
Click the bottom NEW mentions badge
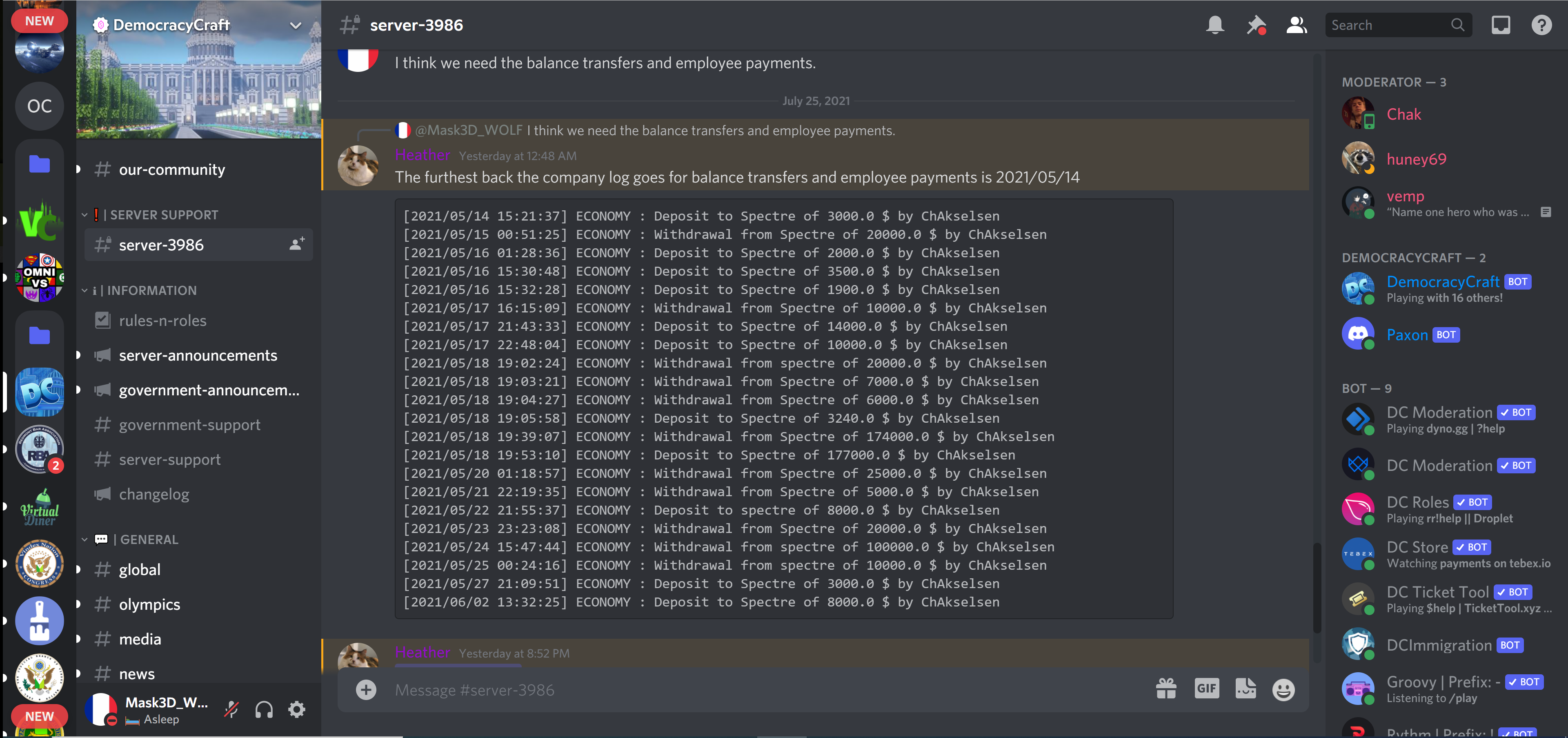pyautogui.click(x=39, y=716)
